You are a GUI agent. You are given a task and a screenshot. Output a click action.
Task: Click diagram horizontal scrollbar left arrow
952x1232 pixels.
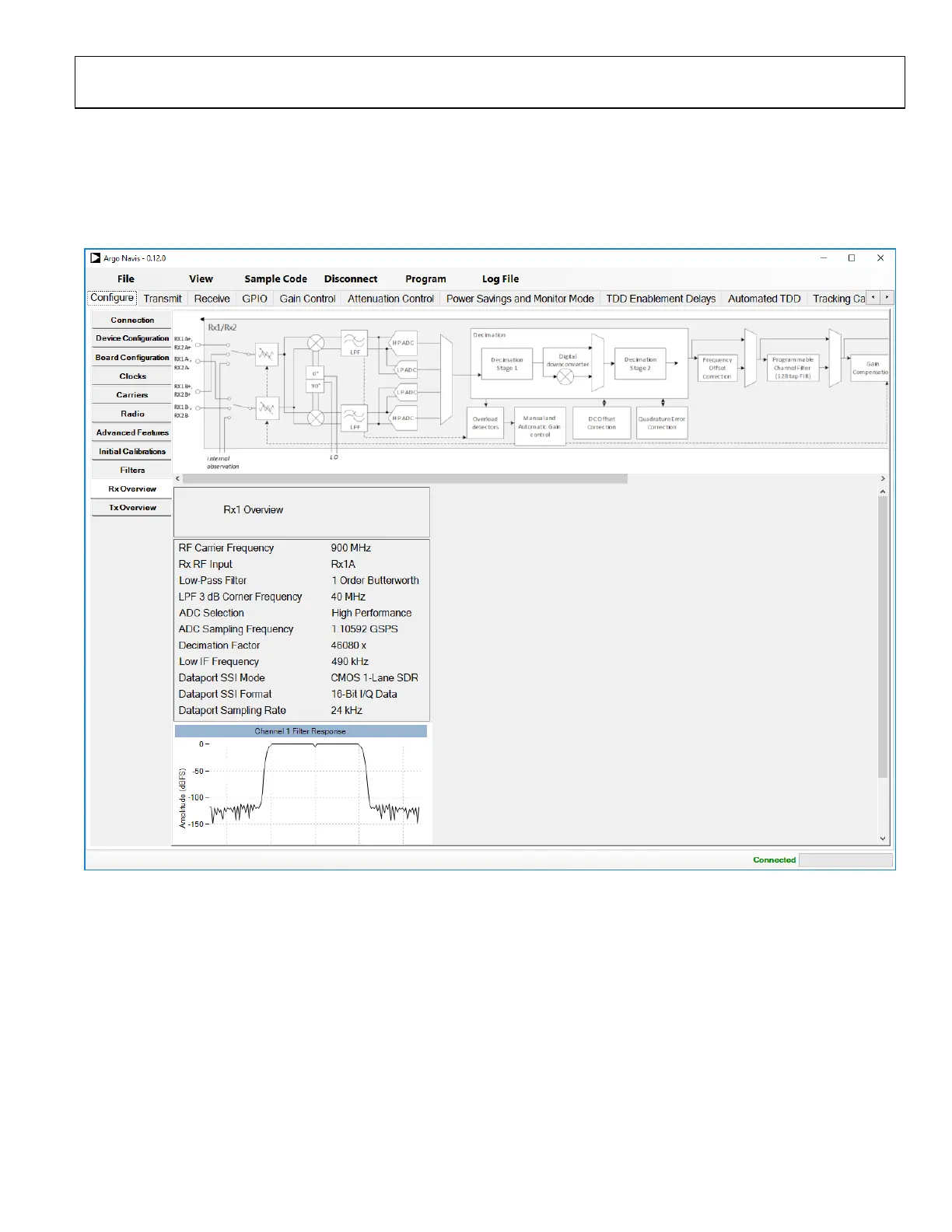[x=178, y=479]
